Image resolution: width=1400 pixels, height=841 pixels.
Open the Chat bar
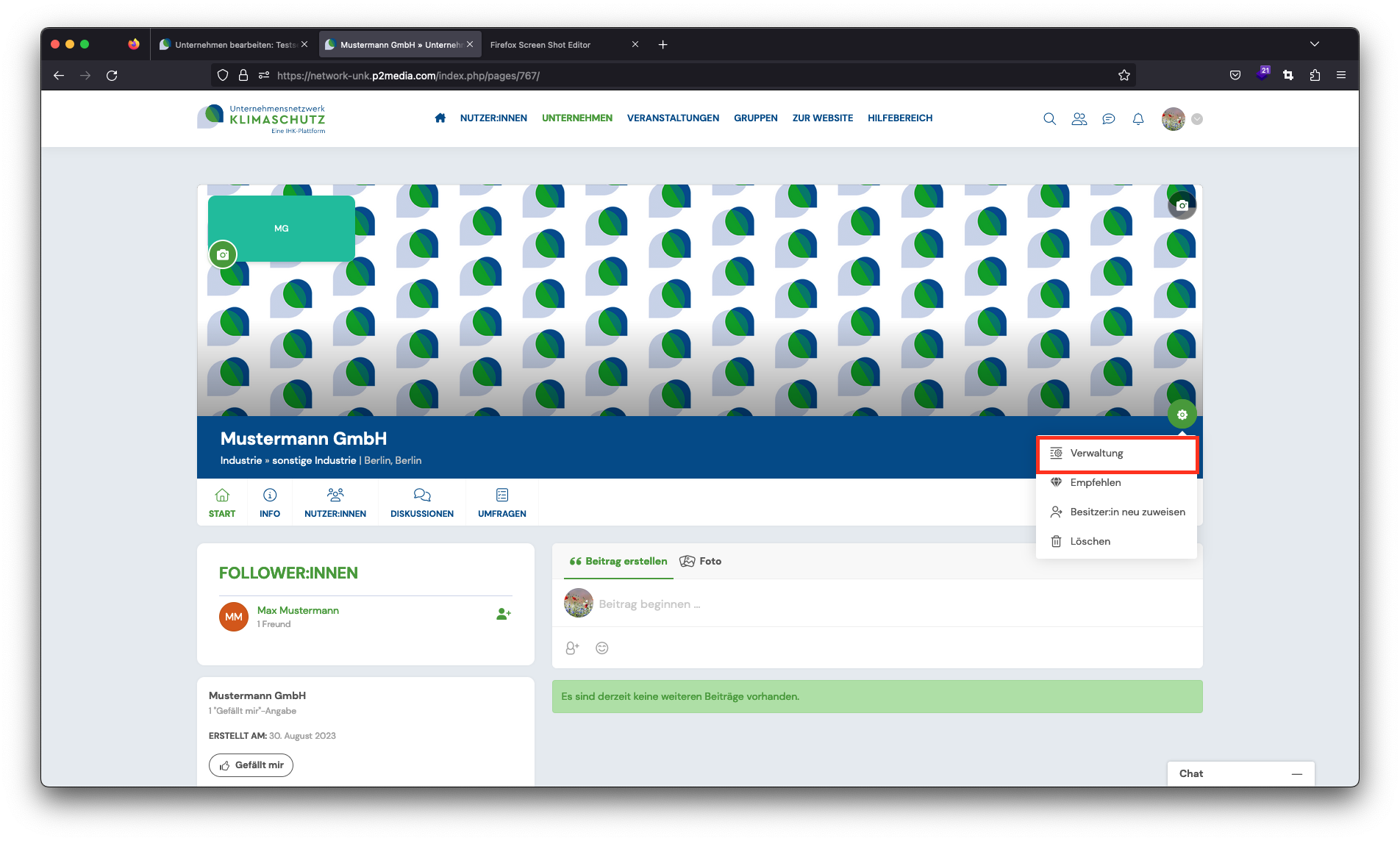click(x=1240, y=773)
